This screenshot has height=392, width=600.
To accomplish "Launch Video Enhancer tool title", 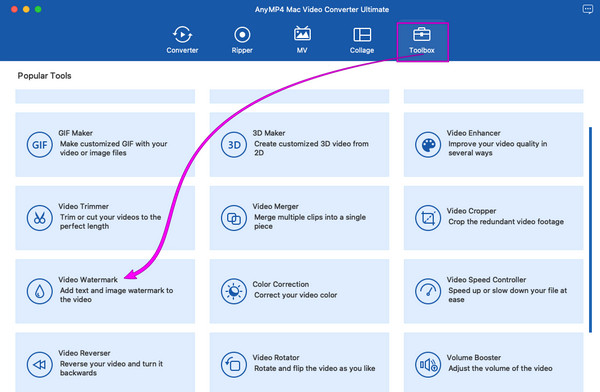I will coord(473,133).
